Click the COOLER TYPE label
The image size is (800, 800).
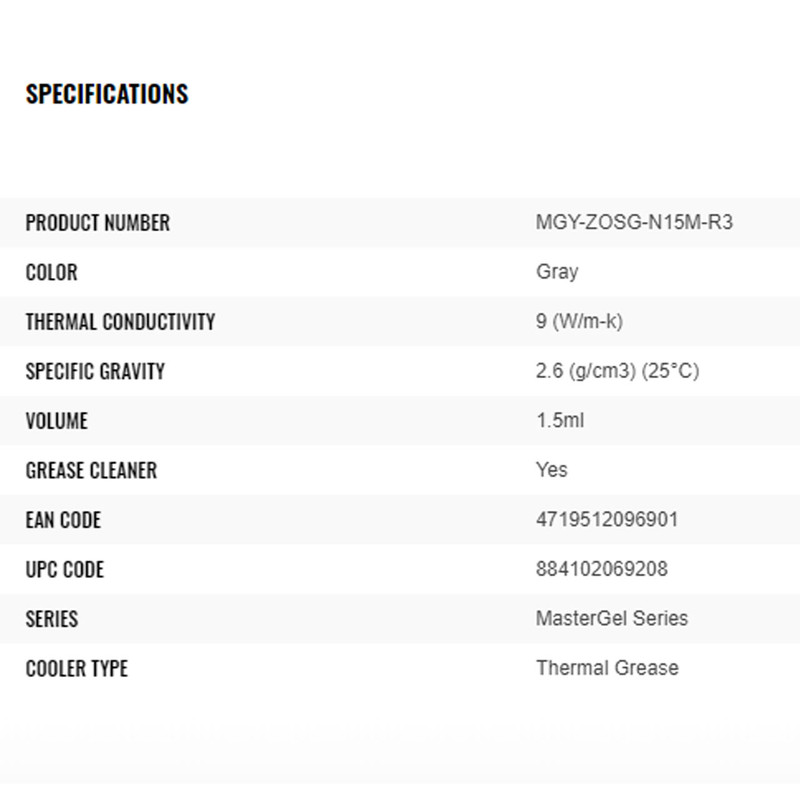[77, 668]
